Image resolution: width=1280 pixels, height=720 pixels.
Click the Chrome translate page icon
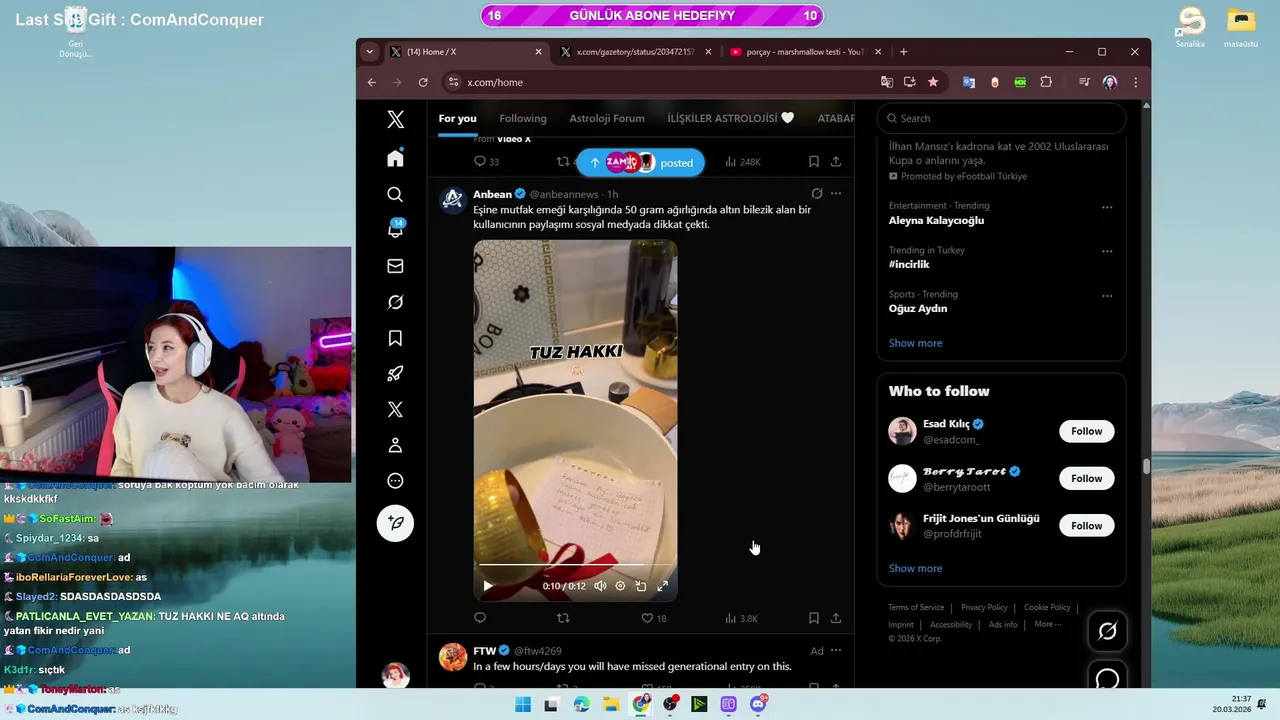coord(887,82)
